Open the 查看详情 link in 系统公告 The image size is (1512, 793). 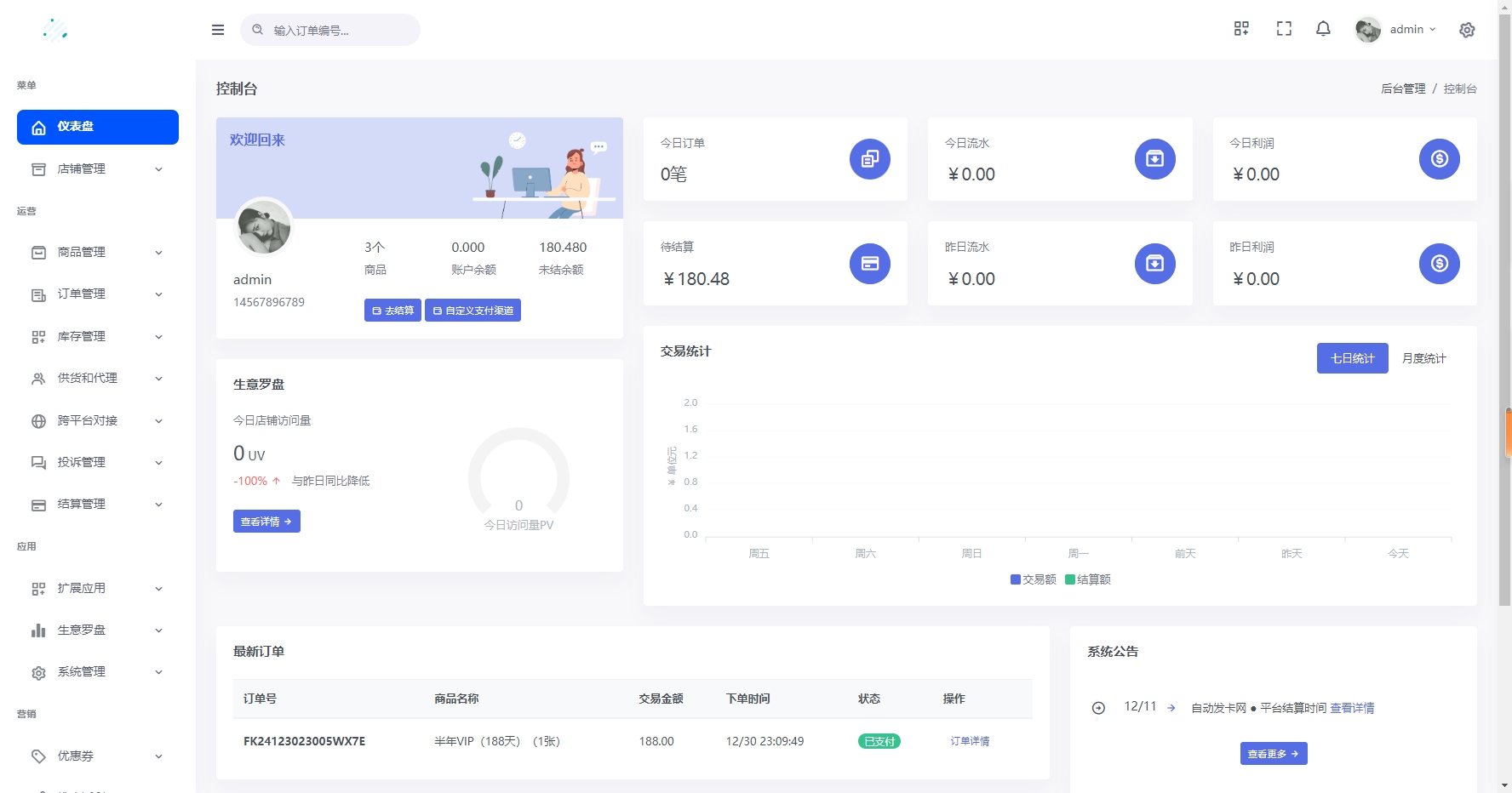click(1352, 708)
